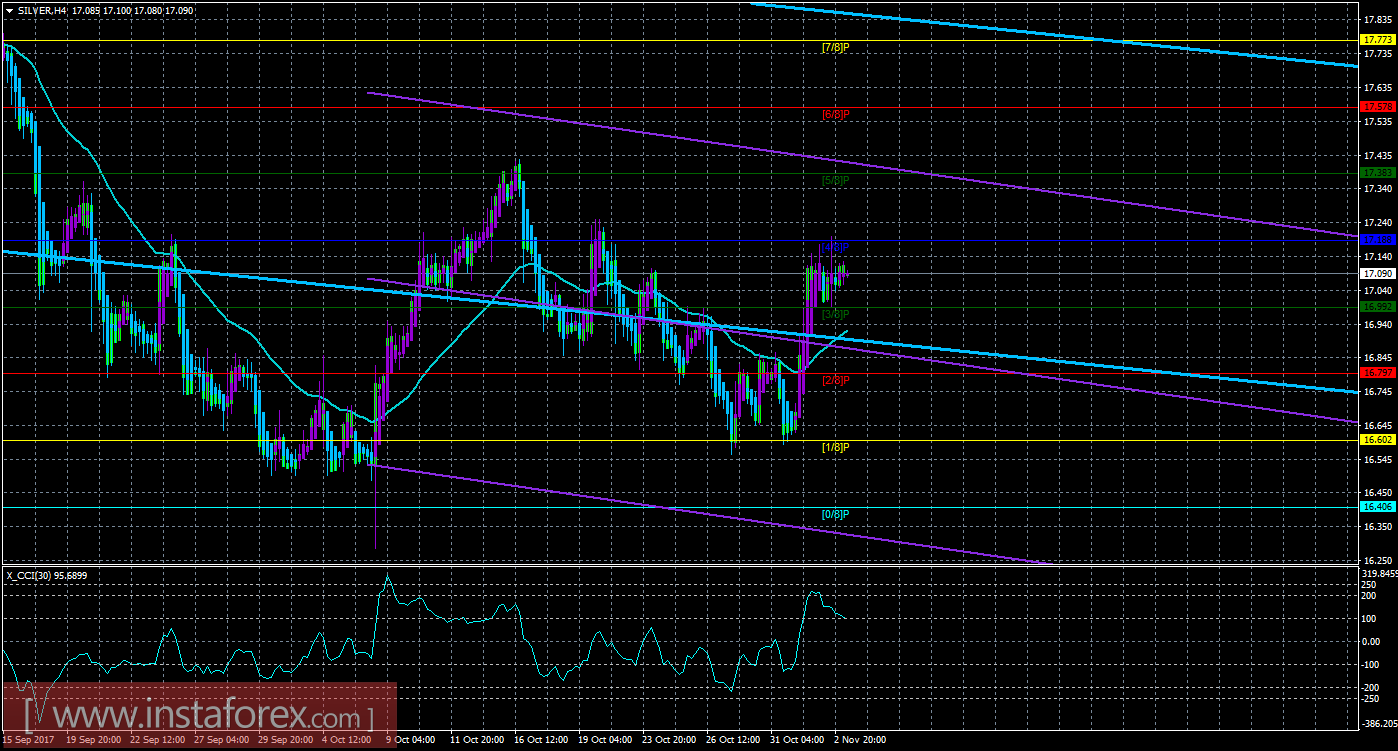Viewport: 1398px width, 751px height.
Task: Click the 17.635 price axis label
Action: pyautogui.click(x=1377, y=87)
